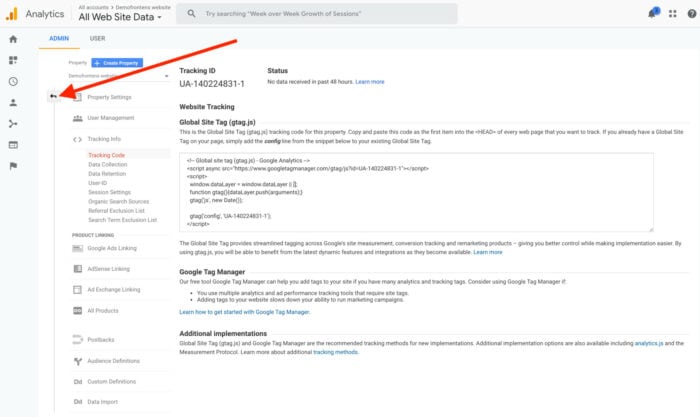Select Search Term Exclusion List item
The height and width of the screenshot is (417, 700).
[x=123, y=220]
